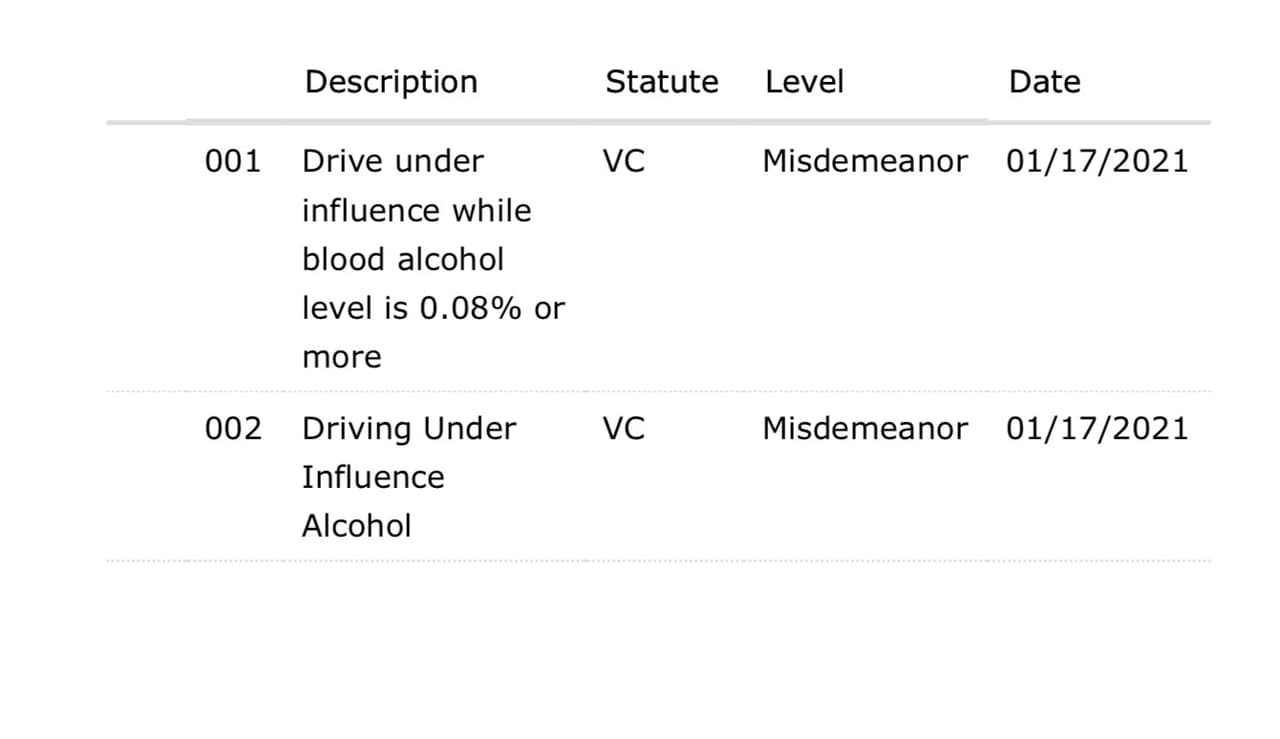1280x739 pixels.
Task: Click the word "Influence" under charge 002
Action: (x=373, y=477)
